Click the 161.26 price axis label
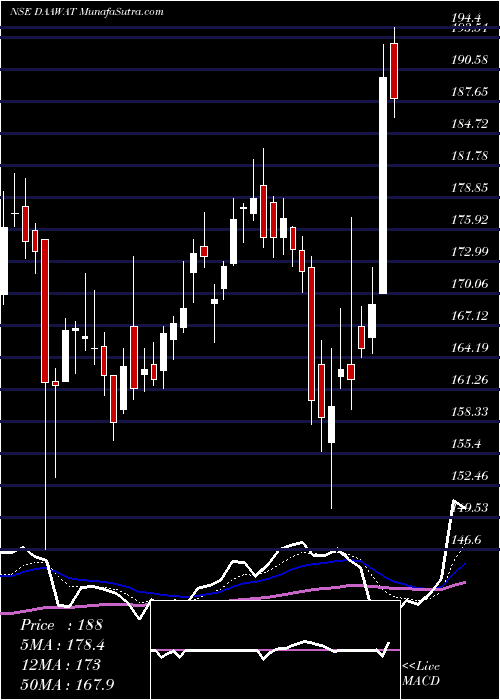The image size is (500, 700). pyautogui.click(x=469, y=380)
